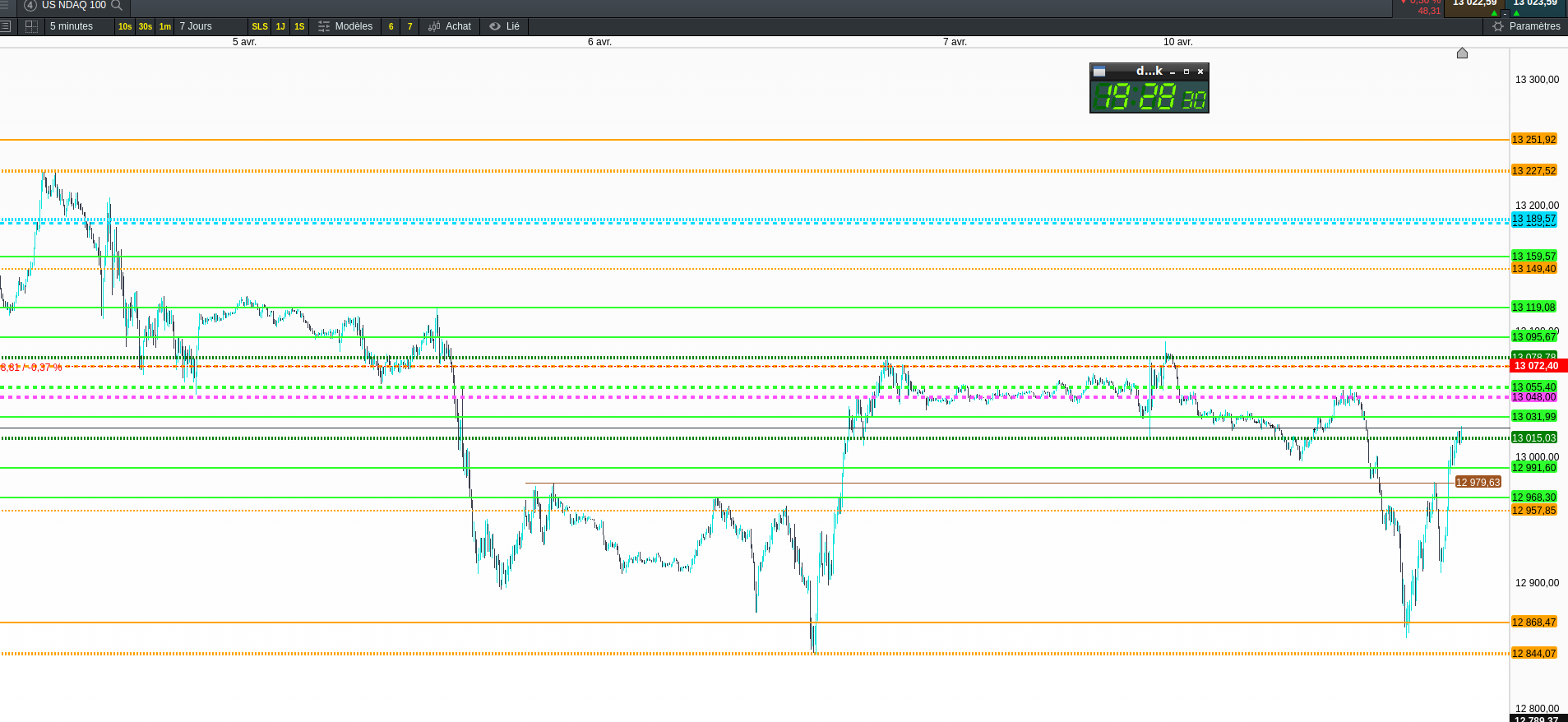This screenshot has width=1568, height=722.
Task: Open the list menu icon in toolbar
Action: 5,26
